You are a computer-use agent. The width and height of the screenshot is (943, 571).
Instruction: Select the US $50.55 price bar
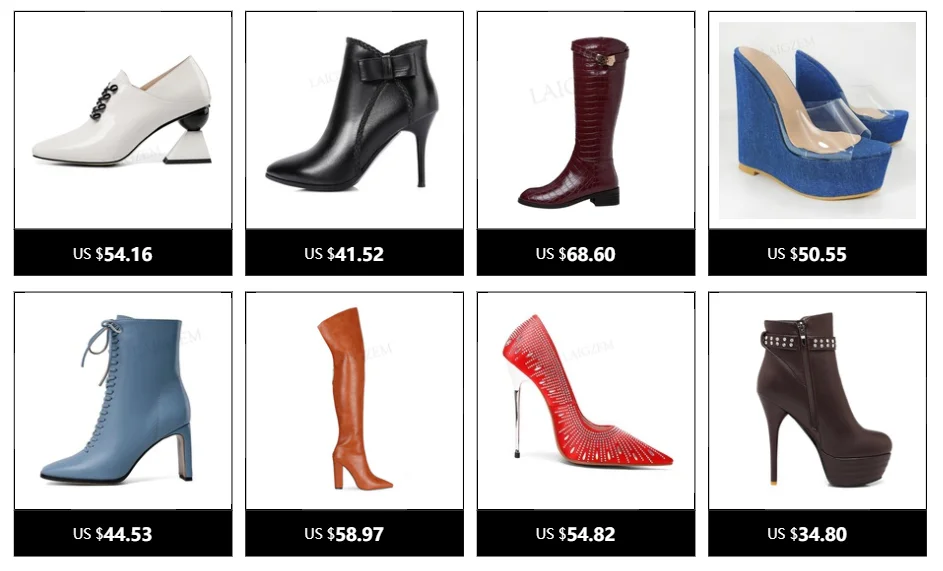click(817, 253)
